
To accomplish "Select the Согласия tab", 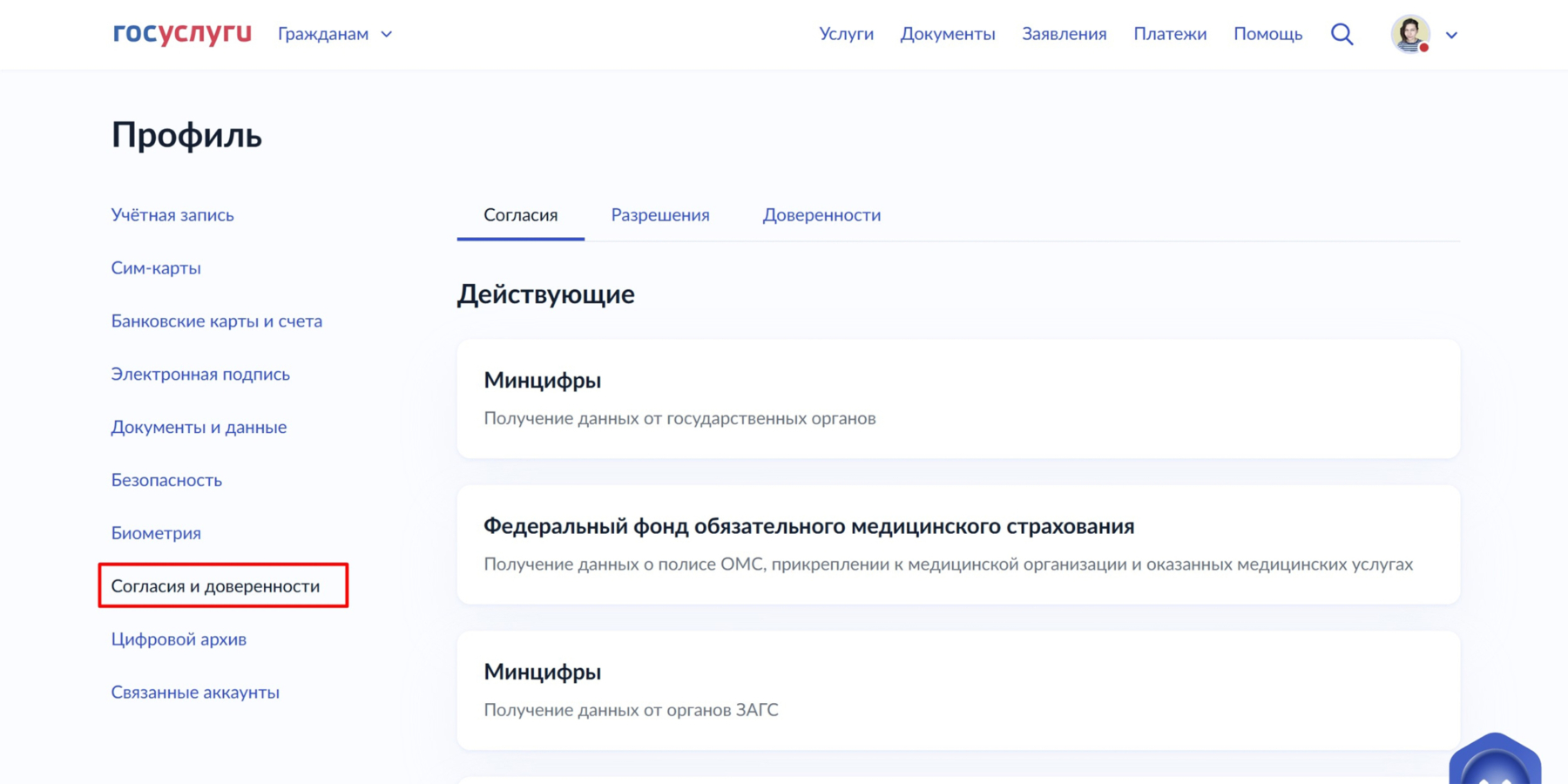I will click(520, 215).
